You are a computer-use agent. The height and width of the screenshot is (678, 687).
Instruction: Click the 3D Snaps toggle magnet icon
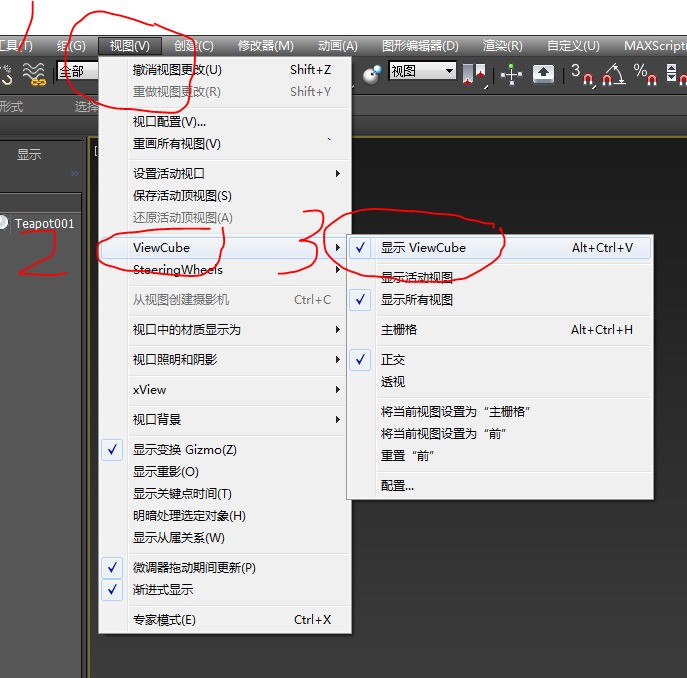coord(581,73)
